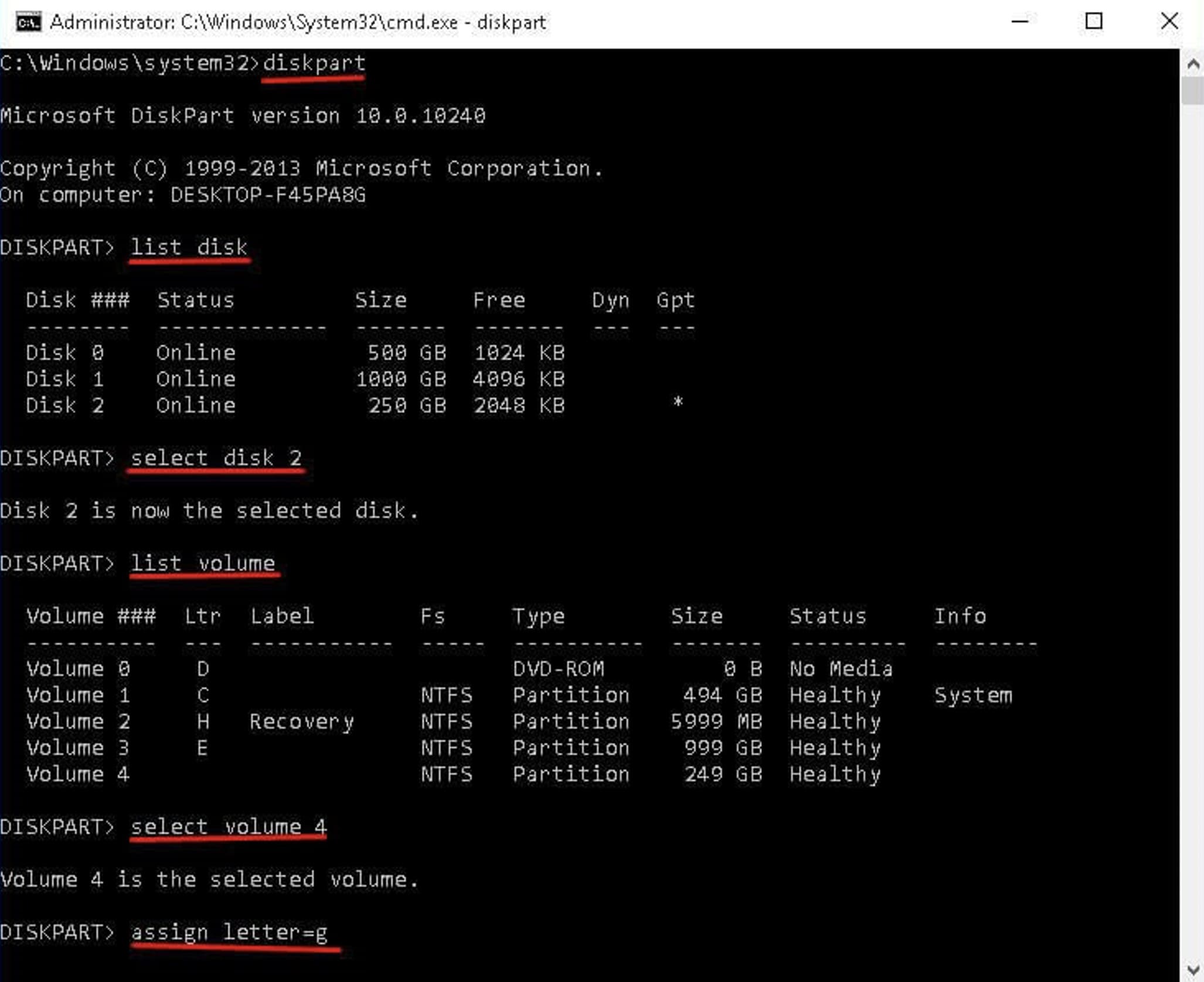The width and height of the screenshot is (1204, 982).
Task: Click the DVD-ROM type in Volume 0 row
Action: [558, 669]
